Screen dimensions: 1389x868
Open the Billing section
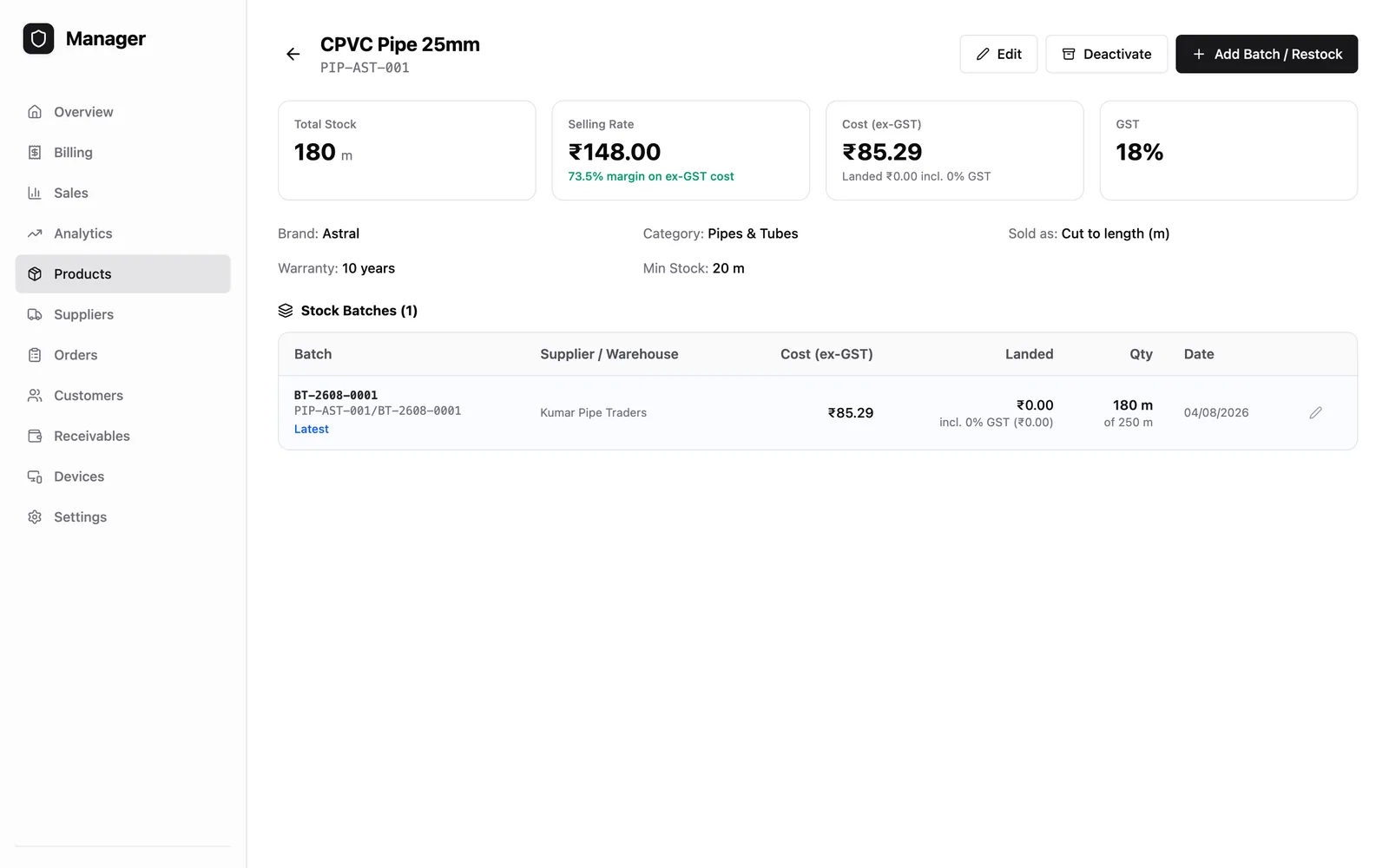tap(123, 153)
